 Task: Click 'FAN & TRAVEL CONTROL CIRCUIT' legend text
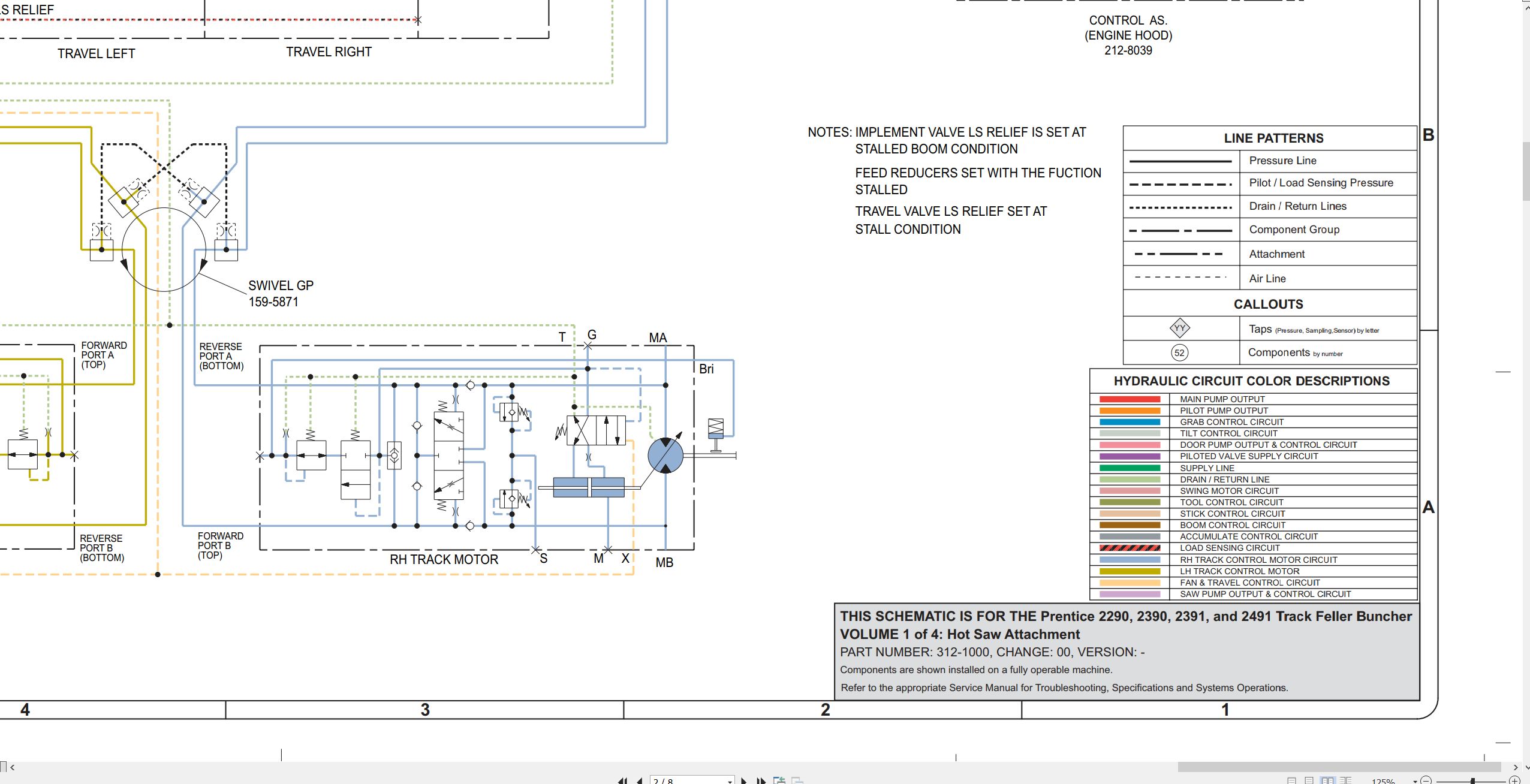click(1249, 583)
